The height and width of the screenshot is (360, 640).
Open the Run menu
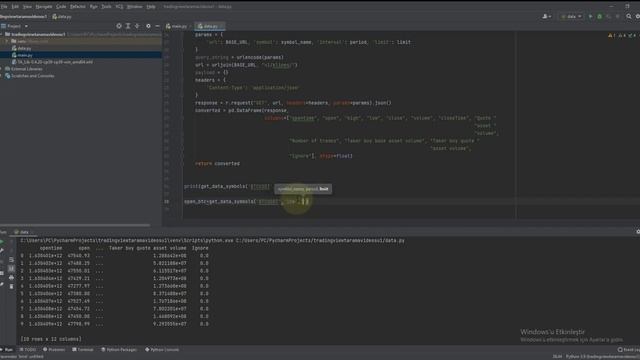pos(93,7)
